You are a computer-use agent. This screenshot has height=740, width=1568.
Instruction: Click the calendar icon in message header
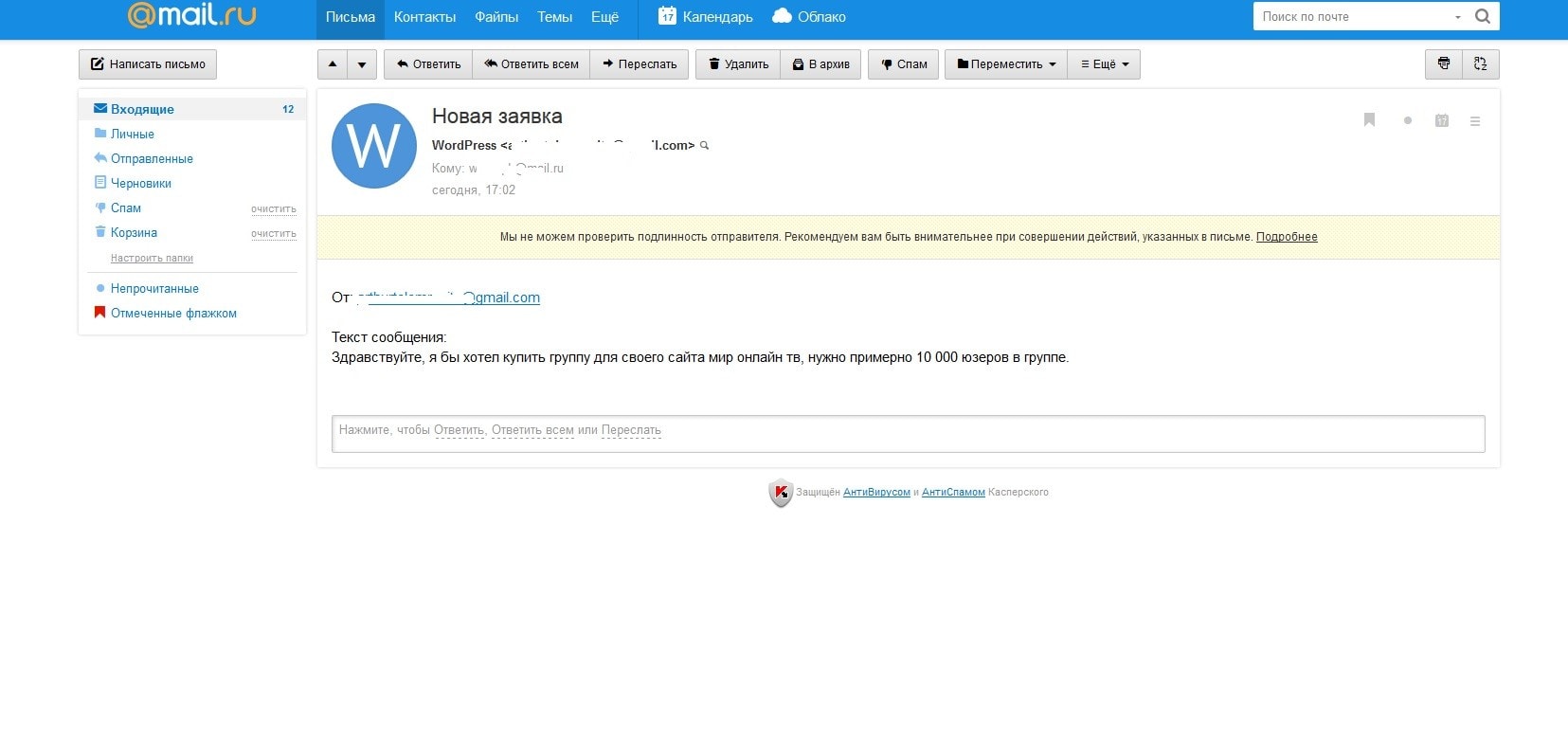[x=1441, y=120]
